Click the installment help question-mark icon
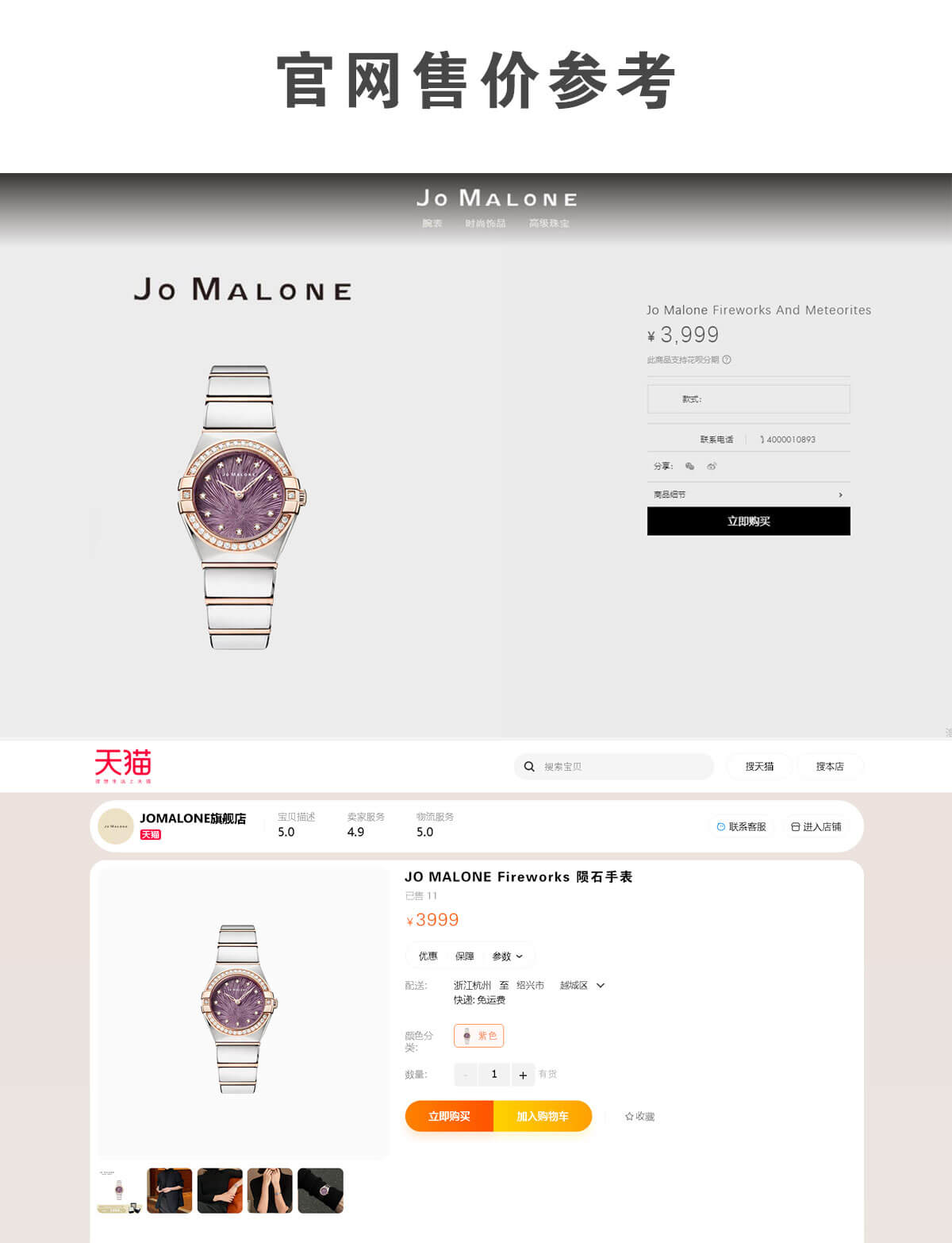The image size is (952, 1243). click(x=727, y=360)
